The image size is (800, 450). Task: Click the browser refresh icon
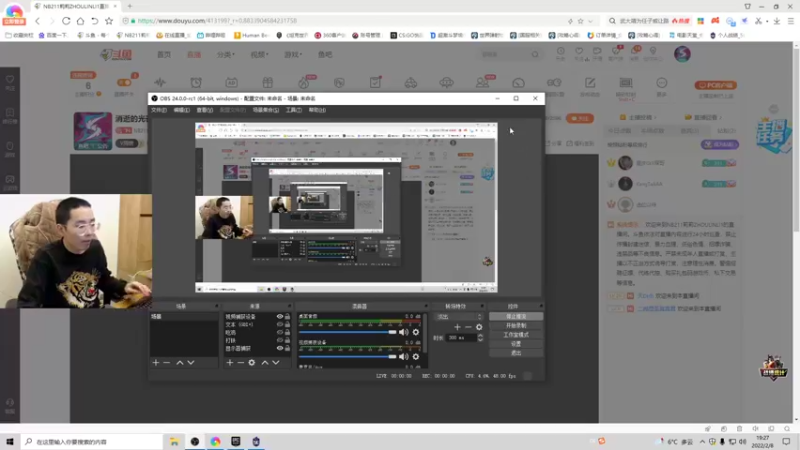66,21
